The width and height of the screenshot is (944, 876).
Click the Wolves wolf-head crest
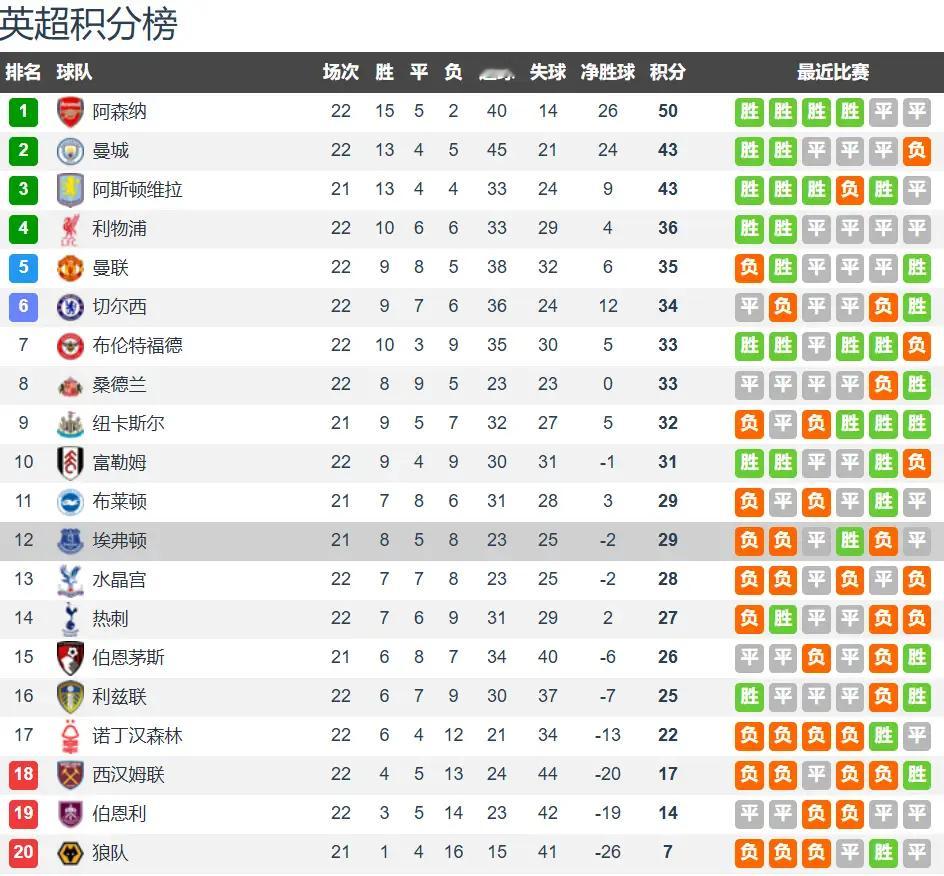click(70, 853)
